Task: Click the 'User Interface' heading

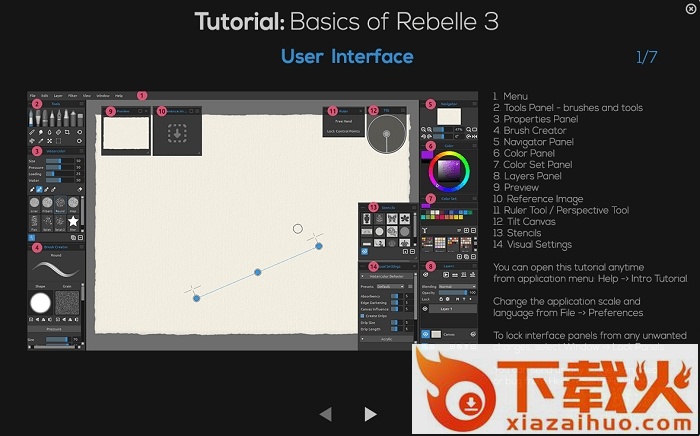Action: 347,57
